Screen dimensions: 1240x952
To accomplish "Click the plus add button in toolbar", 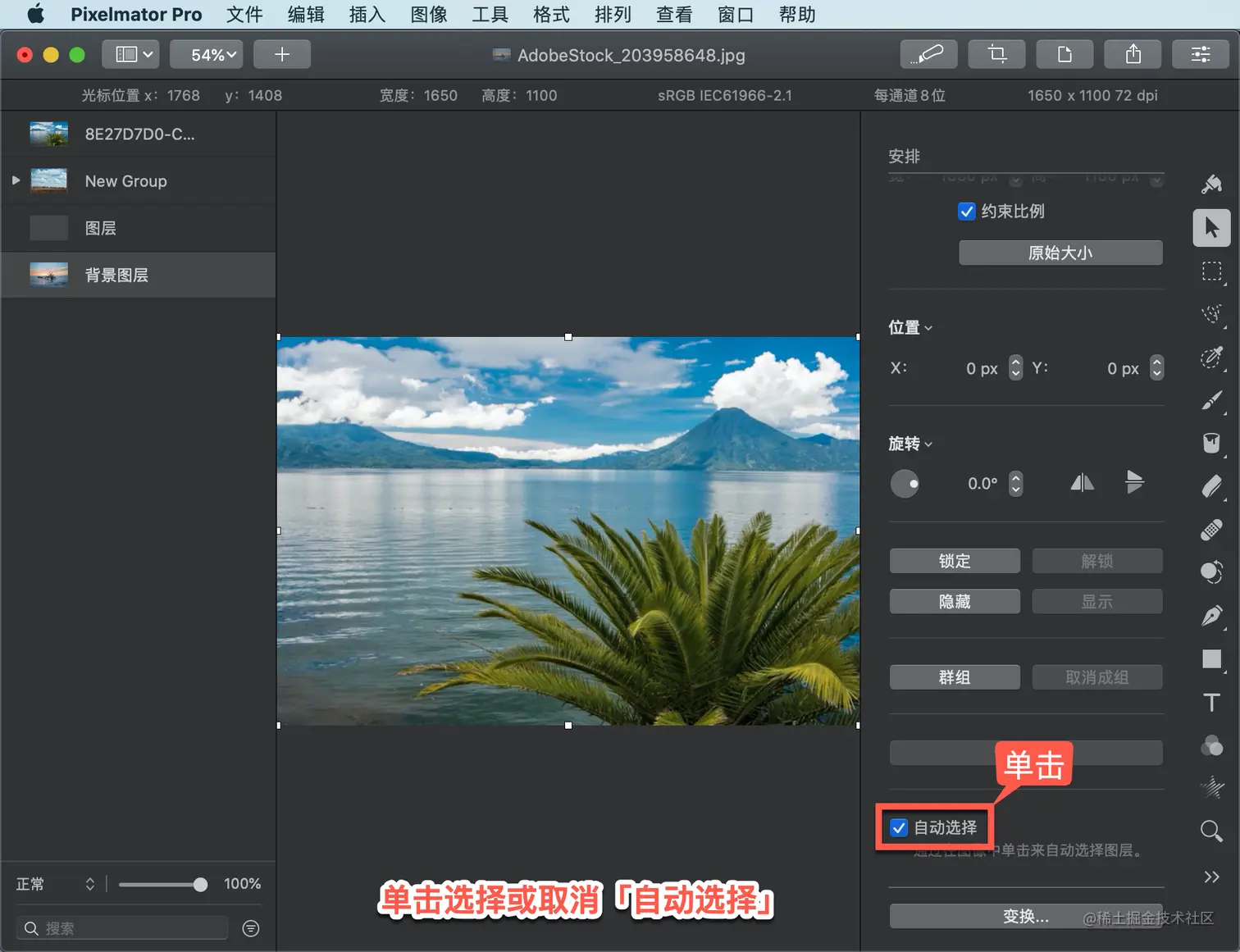I will pyautogui.click(x=282, y=54).
